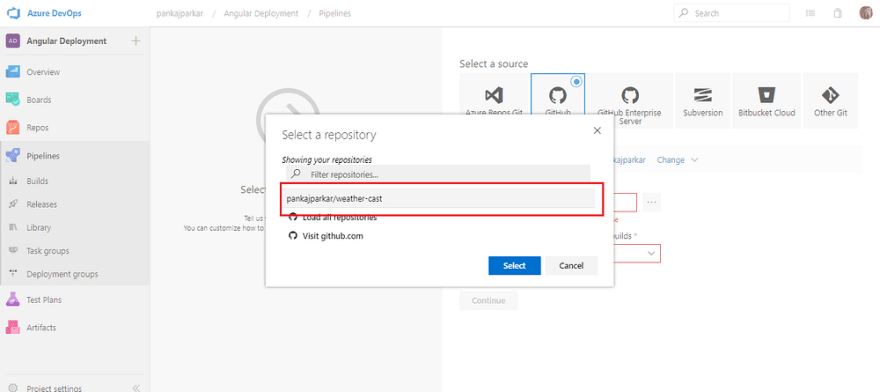The height and width of the screenshot is (392, 880).
Task: Open the marketplace bag icon in header
Action: [838, 13]
